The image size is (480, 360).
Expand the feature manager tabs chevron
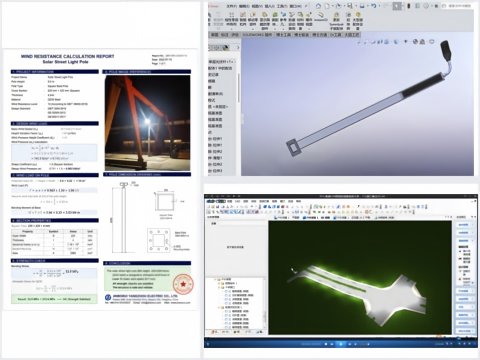[x=238, y=47]
